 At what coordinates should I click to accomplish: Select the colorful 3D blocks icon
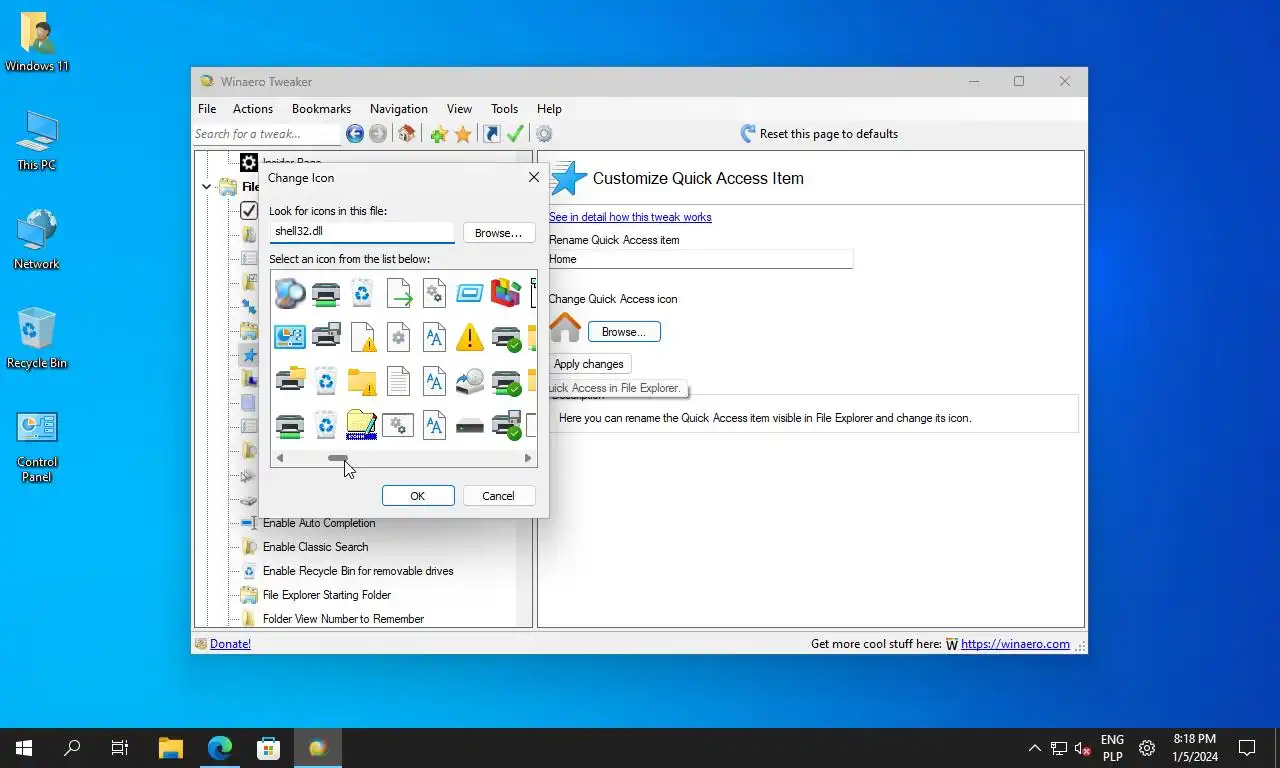click(506, 293)
